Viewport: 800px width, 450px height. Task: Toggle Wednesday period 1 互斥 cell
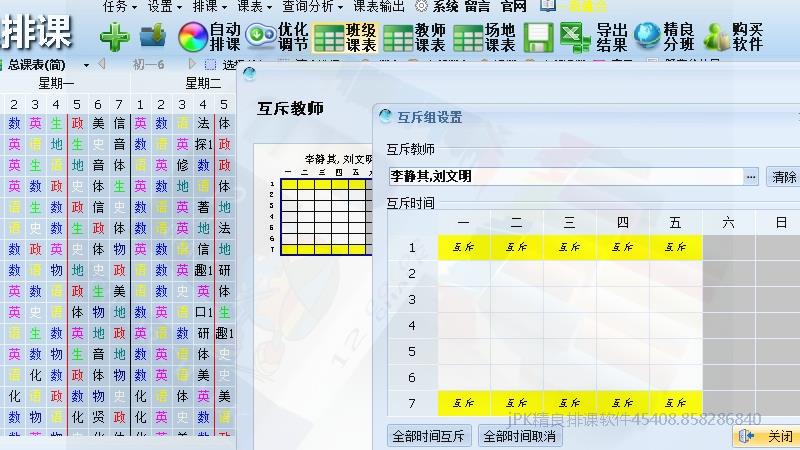[x=569, y=247]
